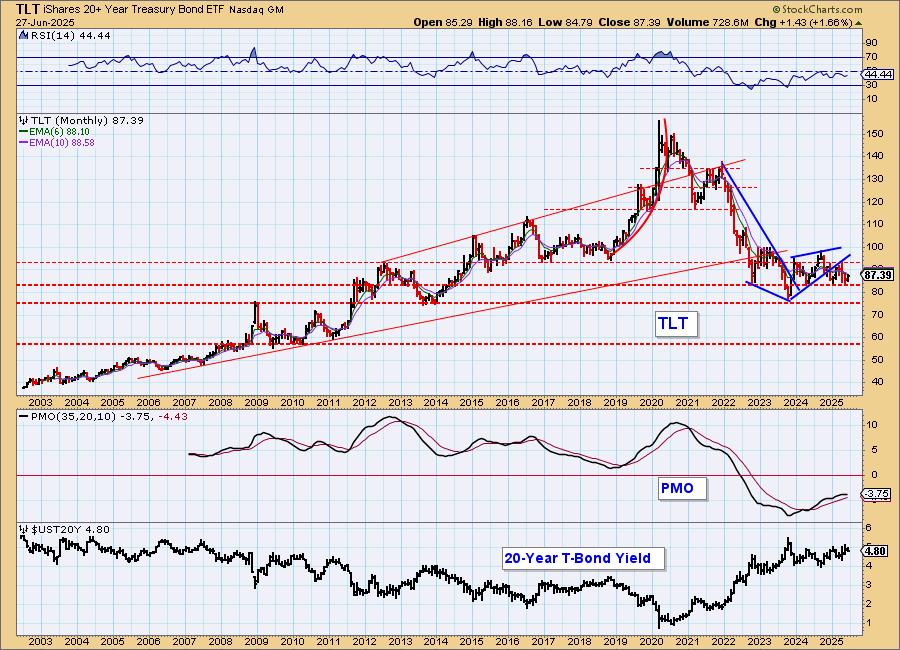
Task: Click the 110 price axis label
Action: click(x=875, y=224)
